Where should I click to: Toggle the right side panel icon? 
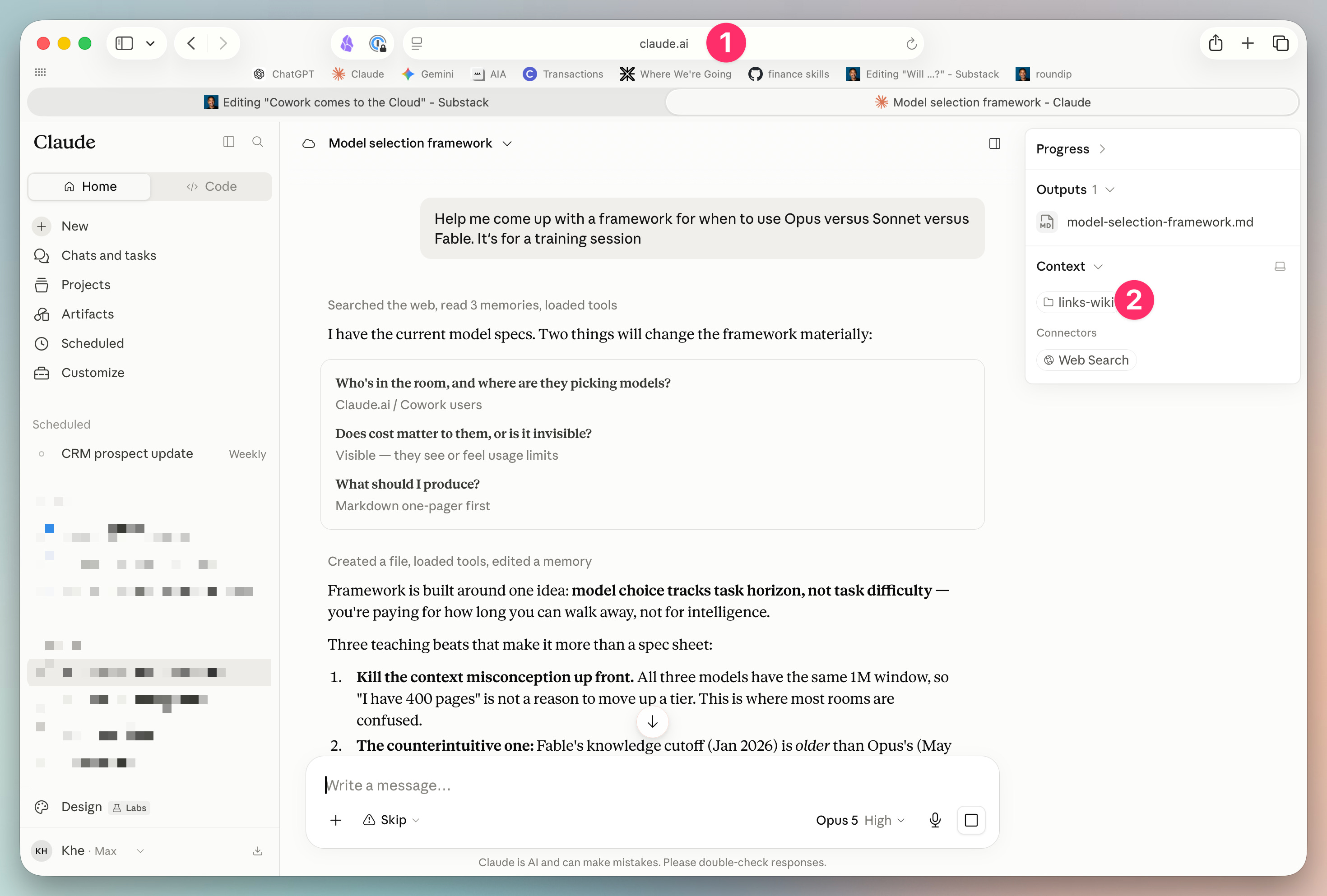[x=995, y=143]
